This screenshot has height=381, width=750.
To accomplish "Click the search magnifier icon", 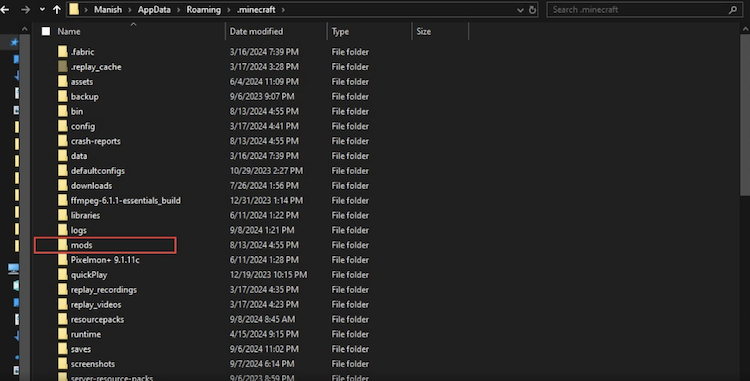I will 732,10.
